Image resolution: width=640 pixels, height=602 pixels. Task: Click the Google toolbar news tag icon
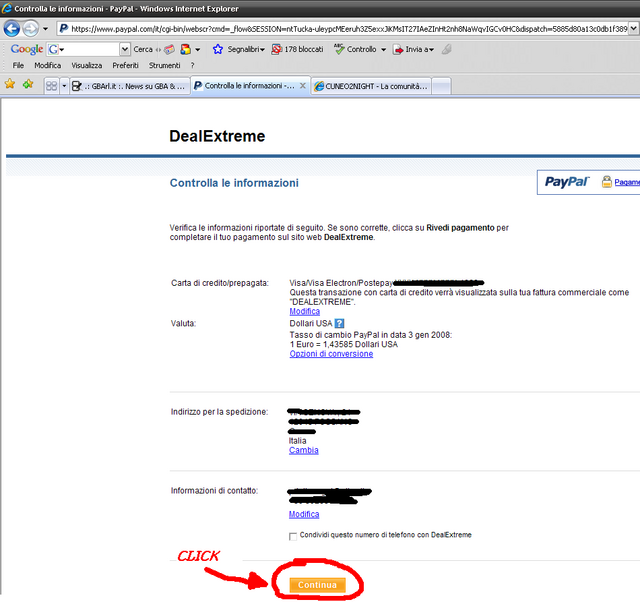pyautogui.click(x=169, y=49)
